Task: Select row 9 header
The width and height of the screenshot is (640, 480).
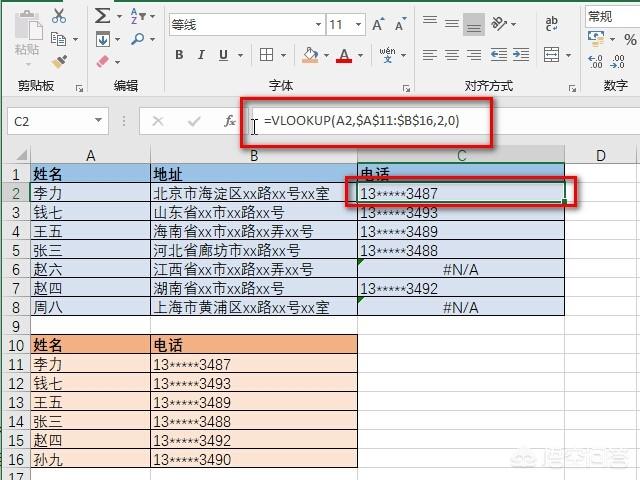Action: pos(16,326)
